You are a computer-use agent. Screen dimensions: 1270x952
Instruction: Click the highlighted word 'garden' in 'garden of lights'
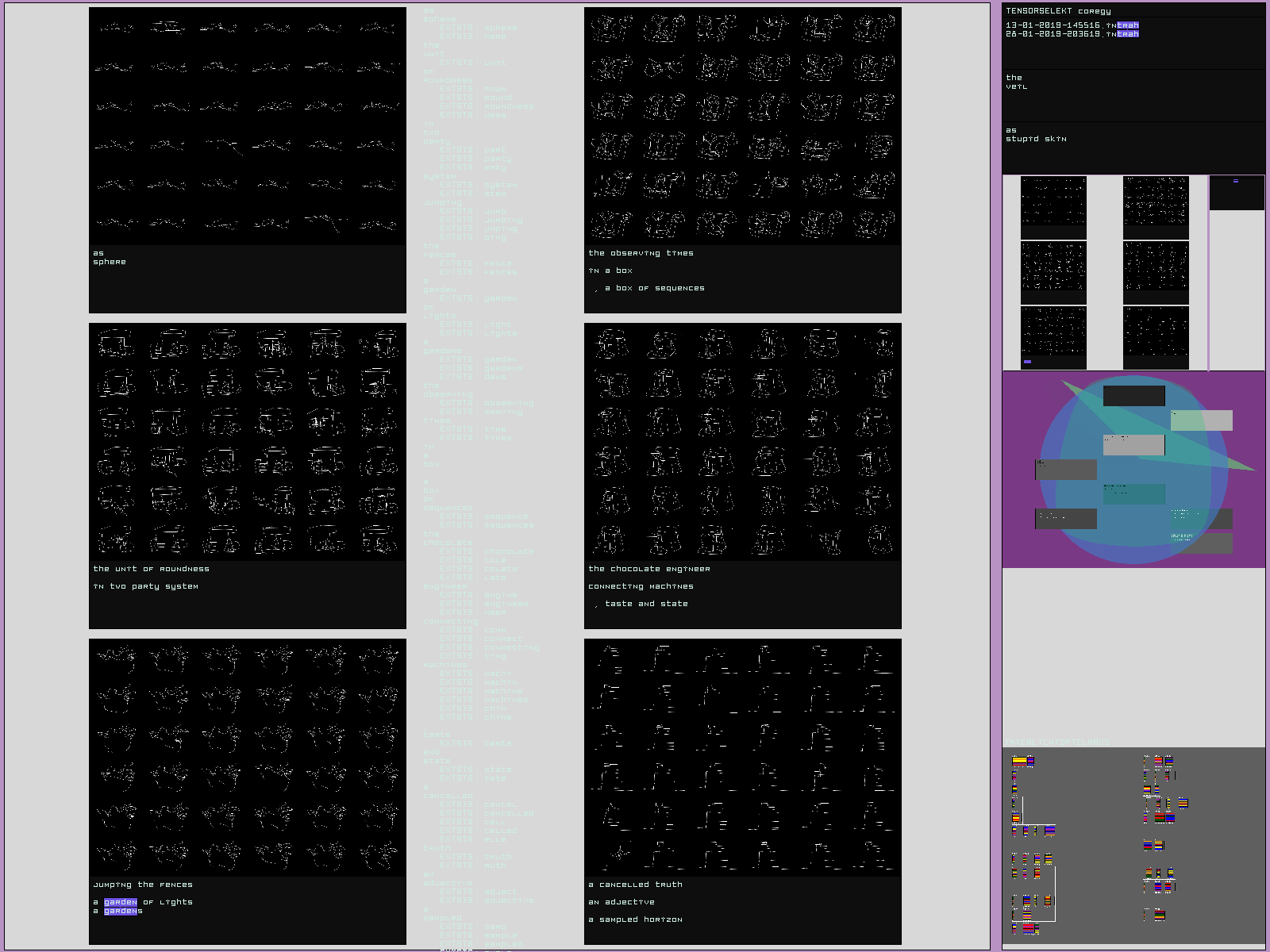point(121,902)
